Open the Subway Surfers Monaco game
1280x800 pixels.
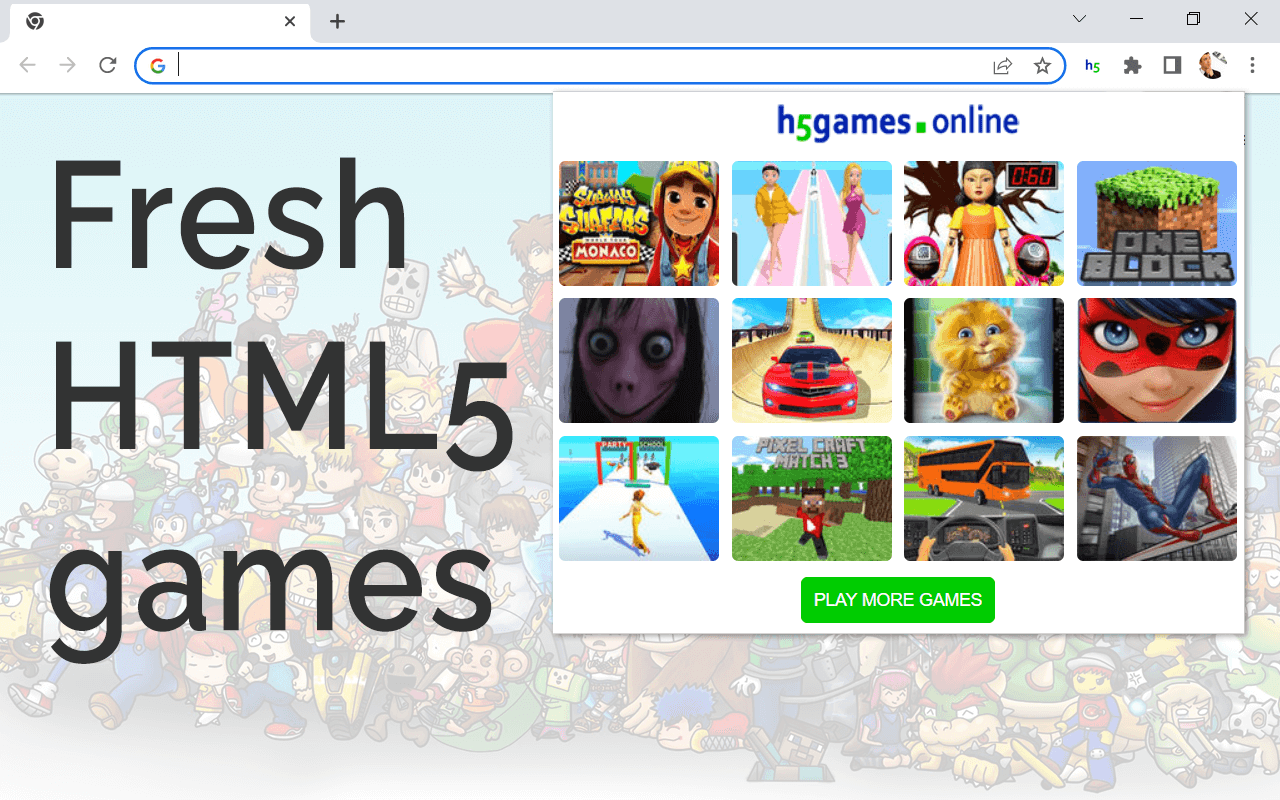point(639,223)
